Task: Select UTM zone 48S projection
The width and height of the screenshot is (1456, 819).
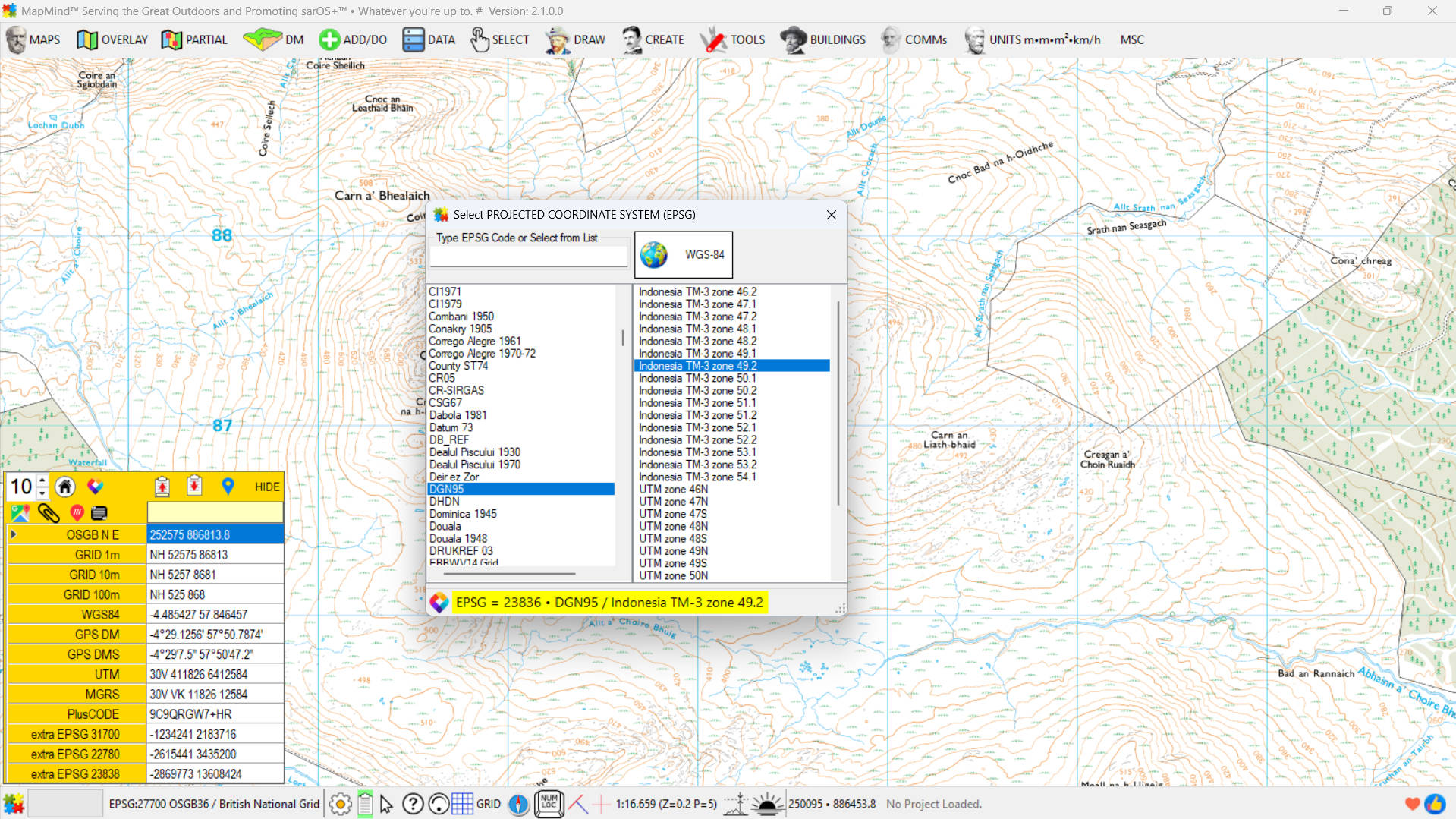Action: (673, 539)
